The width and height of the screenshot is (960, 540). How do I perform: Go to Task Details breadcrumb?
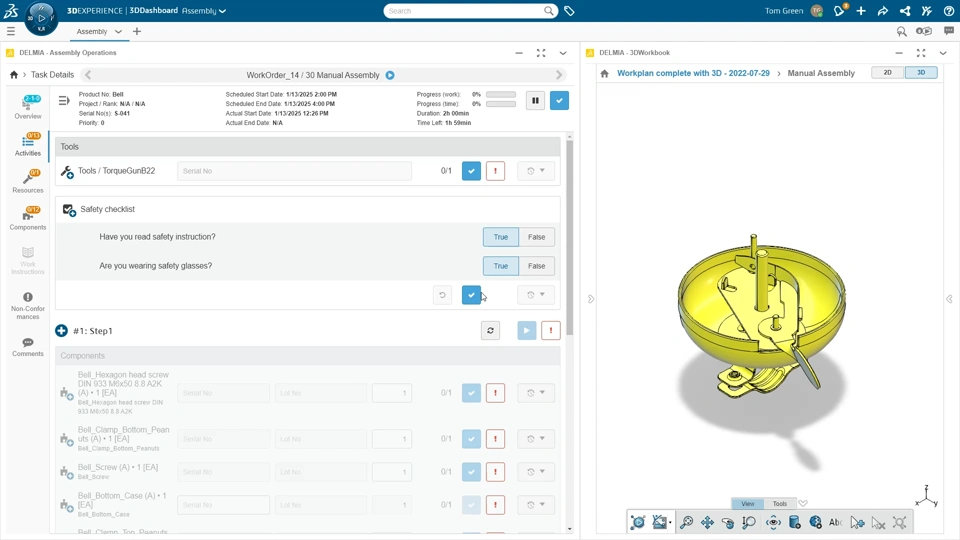click(53, 75)
